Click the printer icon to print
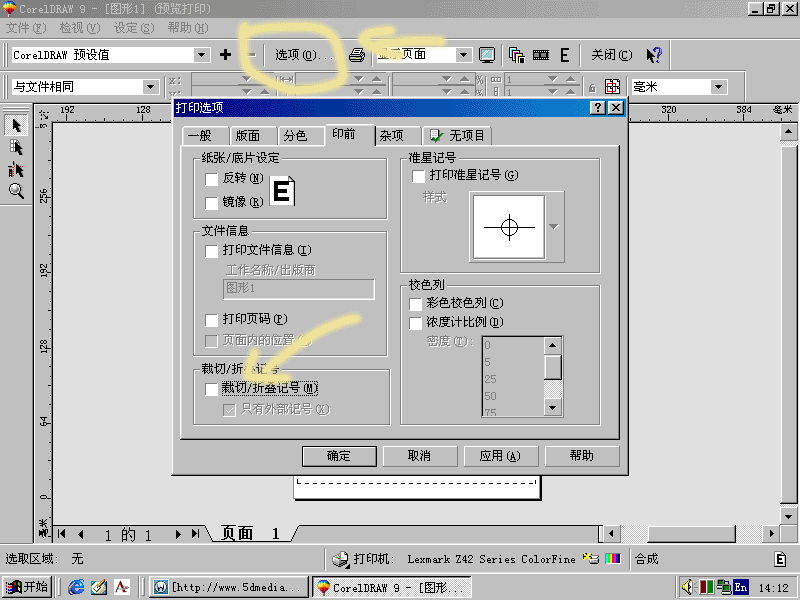Image resolution: width=800 pixels, height=600 pixels. point(357,55)
